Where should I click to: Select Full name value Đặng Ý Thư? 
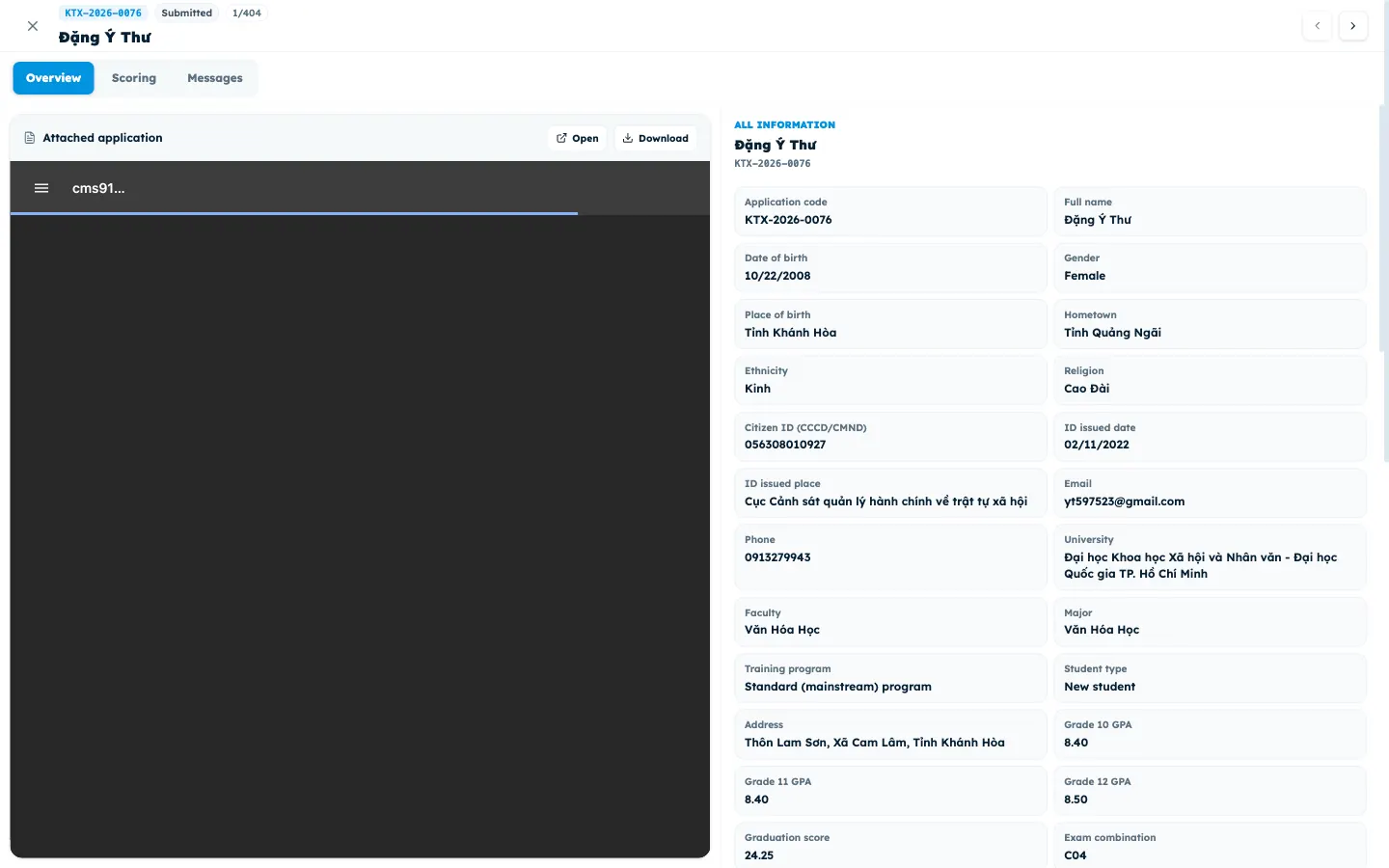click(1098, 220)
